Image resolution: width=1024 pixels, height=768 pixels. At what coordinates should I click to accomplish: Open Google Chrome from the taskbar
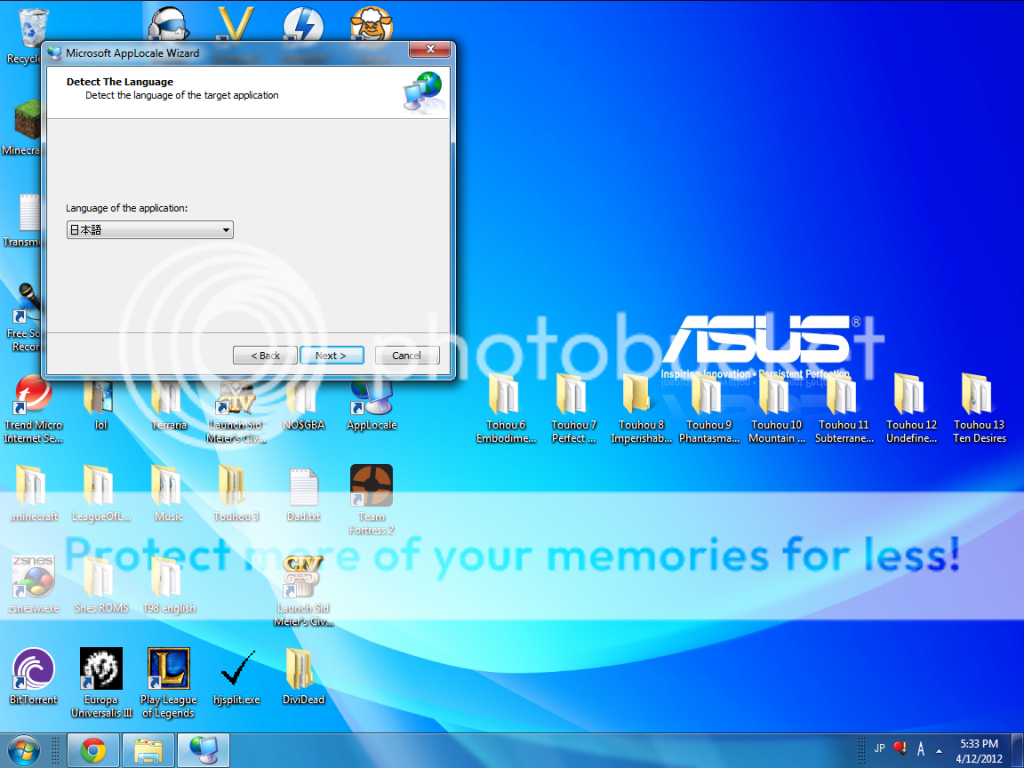tap(93, 750)
